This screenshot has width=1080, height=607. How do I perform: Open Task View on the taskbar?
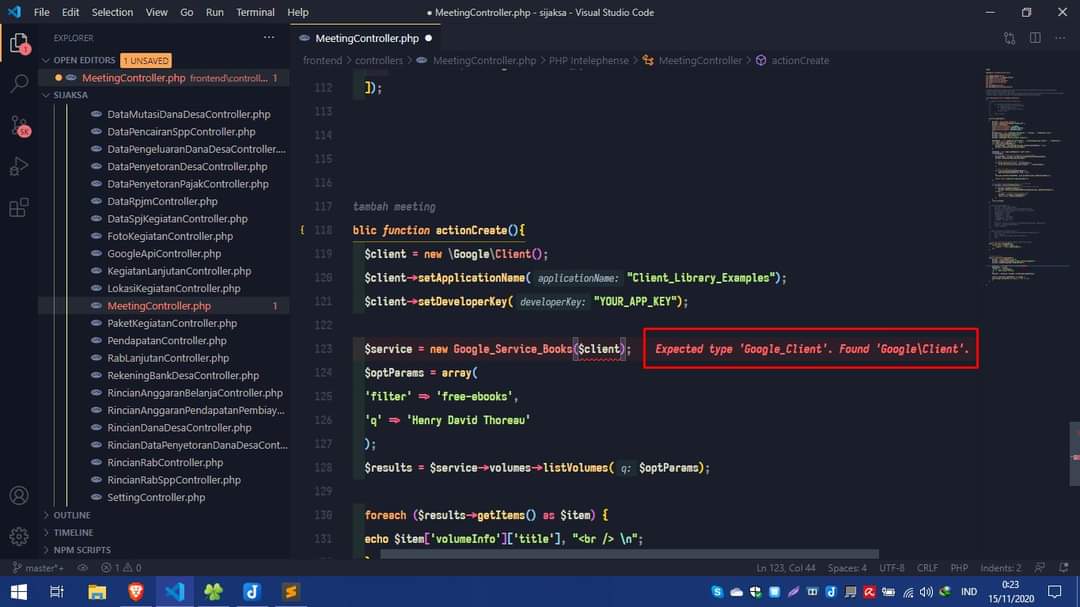(57, 592)
